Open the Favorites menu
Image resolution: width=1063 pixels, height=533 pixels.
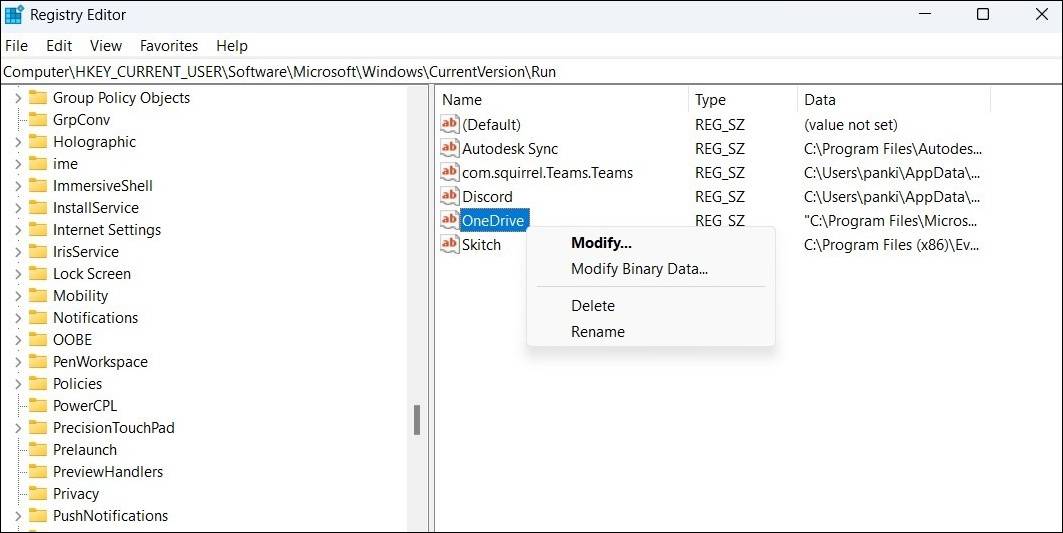tap(169, 46)
